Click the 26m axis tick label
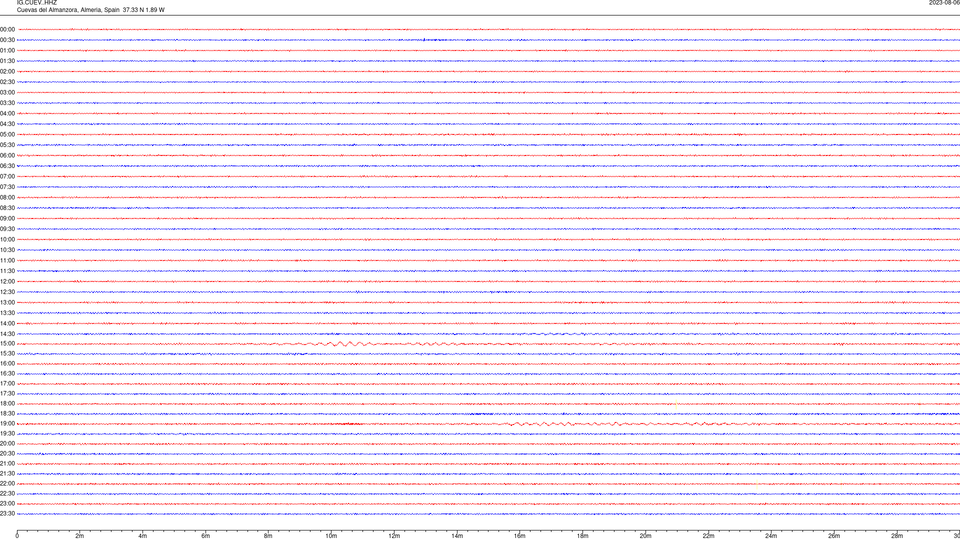This screenshot has width=960, height=540. pyautogui.click(x=834, y=536)
